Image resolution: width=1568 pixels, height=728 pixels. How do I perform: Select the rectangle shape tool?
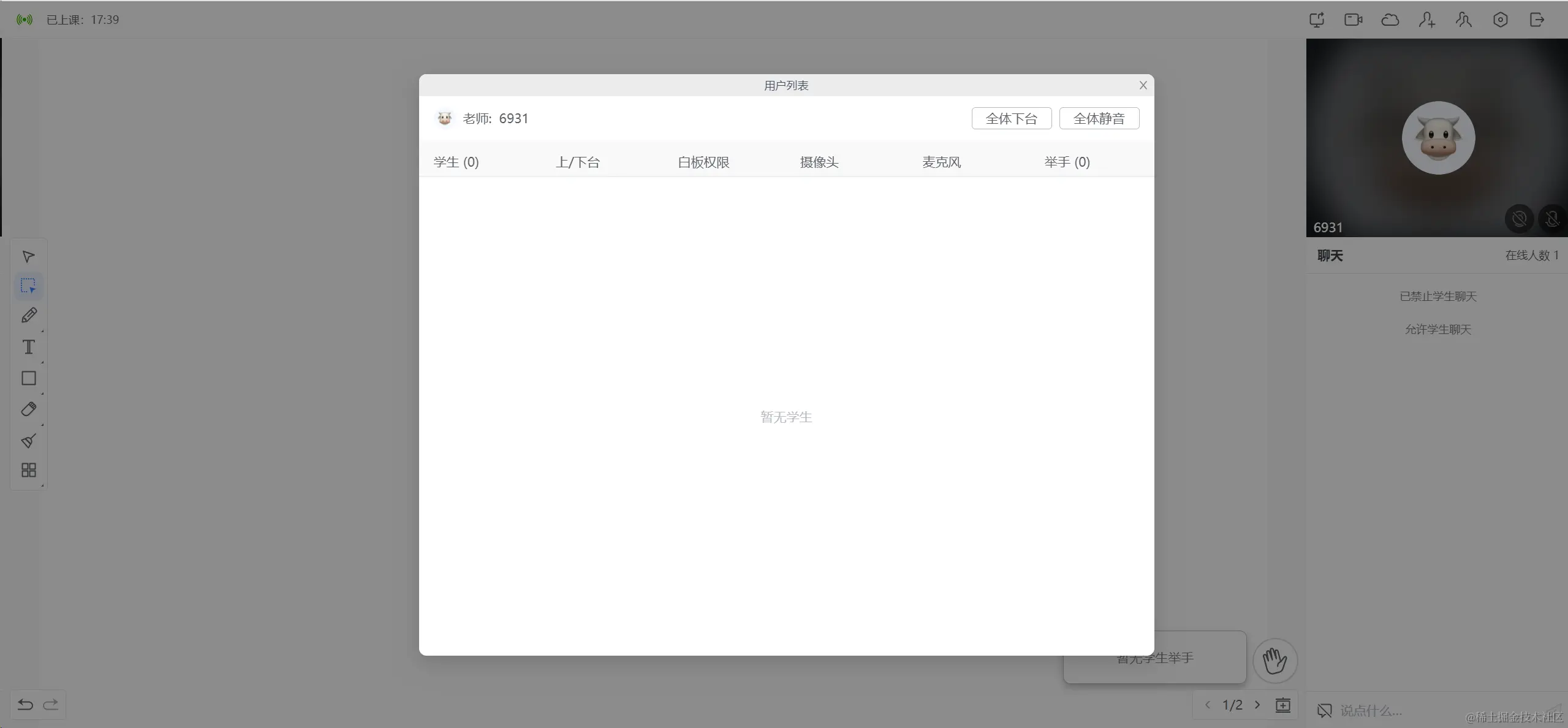(x=28, y=378)
